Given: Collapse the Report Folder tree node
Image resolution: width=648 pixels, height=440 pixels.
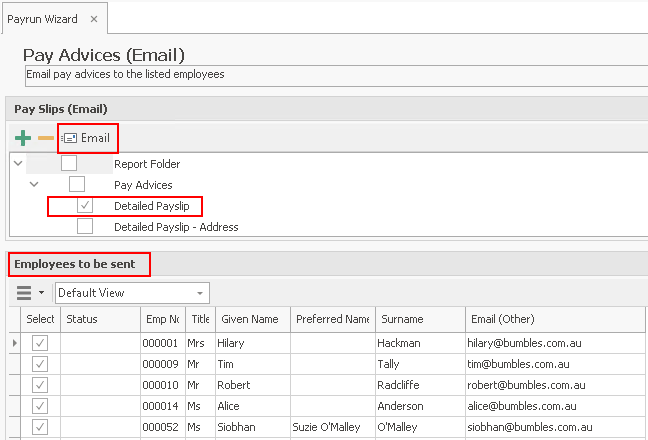Looking at the screenshot, I should (x=18, y=163).
